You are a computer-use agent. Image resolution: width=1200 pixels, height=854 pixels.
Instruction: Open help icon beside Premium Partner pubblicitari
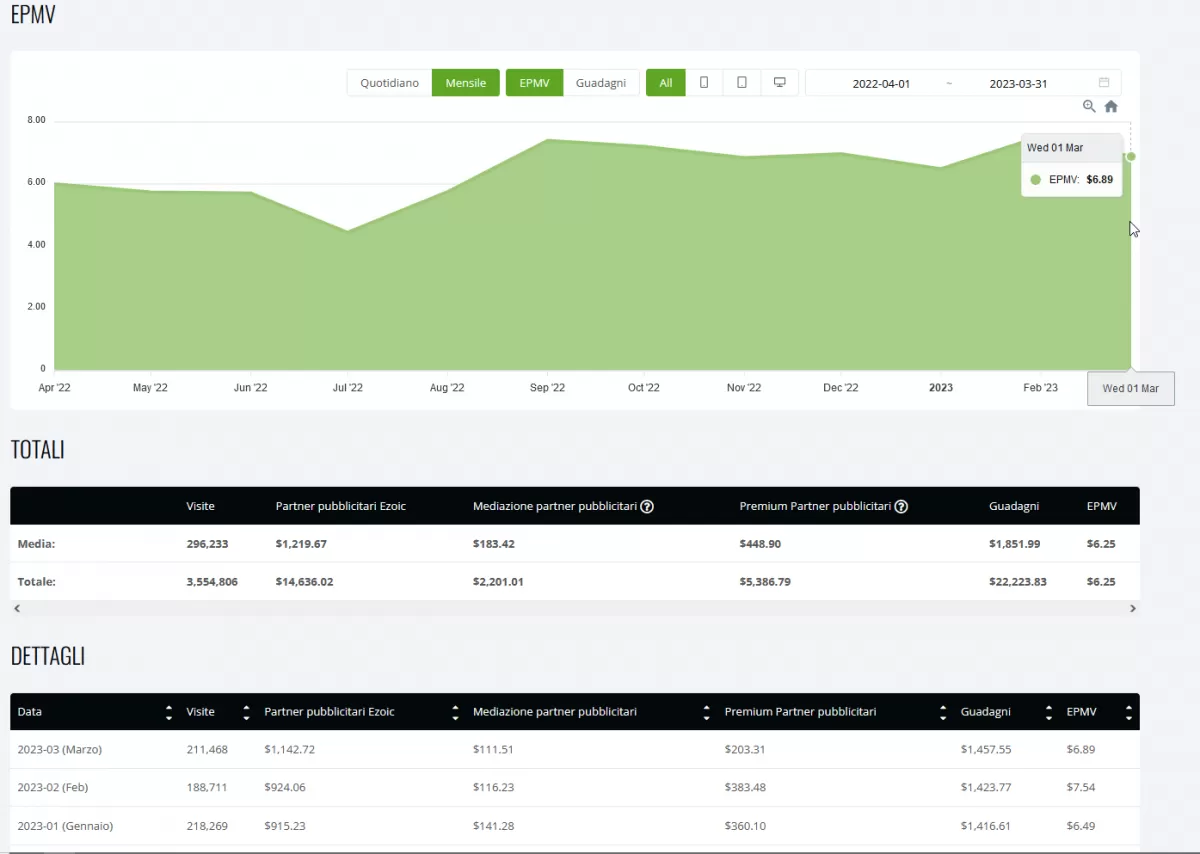coord(901,507)
